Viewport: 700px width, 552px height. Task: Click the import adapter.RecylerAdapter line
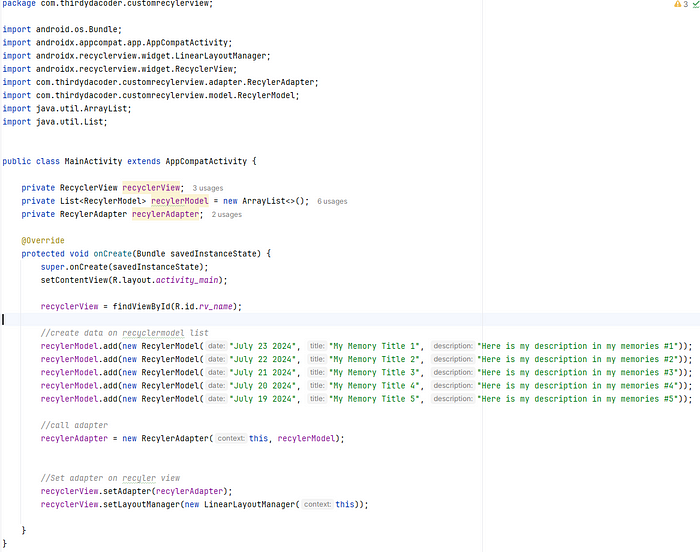160,82
